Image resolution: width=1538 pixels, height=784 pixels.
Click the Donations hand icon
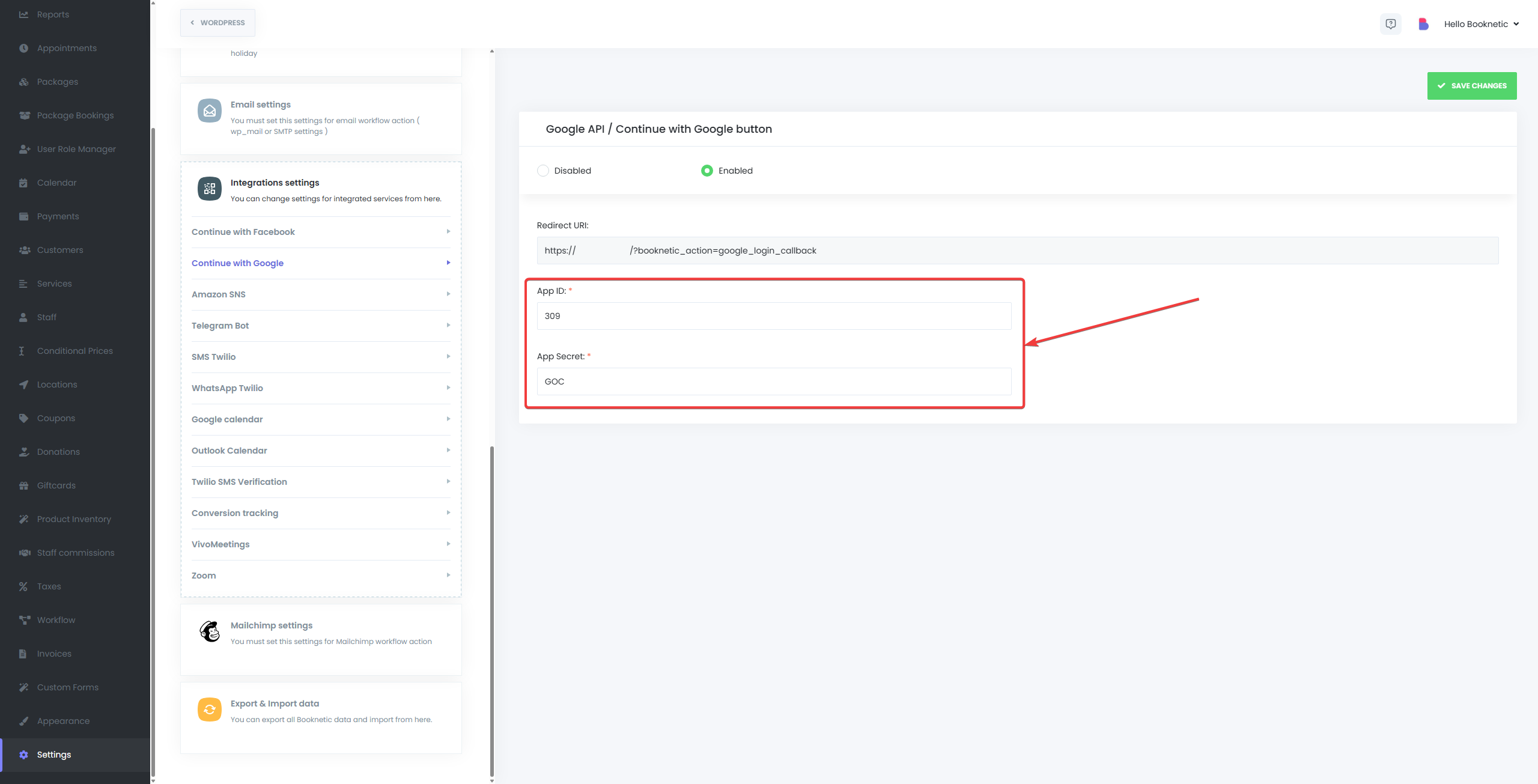[x=23, y=452]
